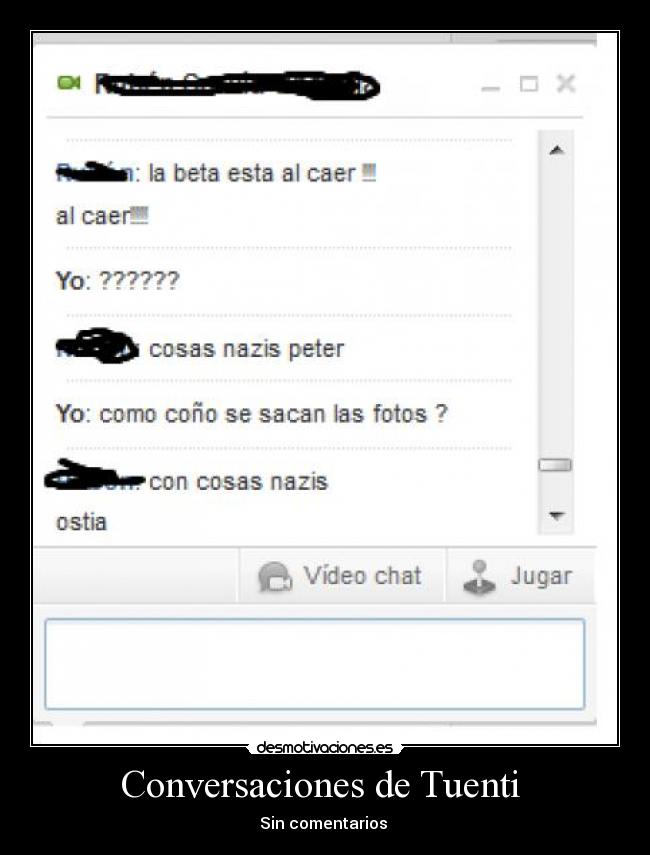The image size is (650, 855).
Task: Click the chat scrollbar thumb
Action: pyautogui.click(x=555, y=465)
